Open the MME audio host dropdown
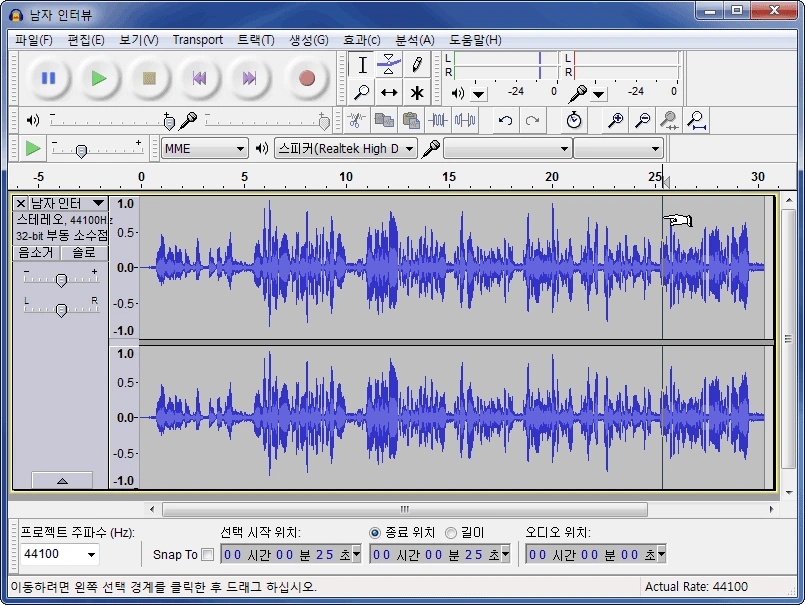This screenshot has width=805, height=605. (x=205, y=149)
